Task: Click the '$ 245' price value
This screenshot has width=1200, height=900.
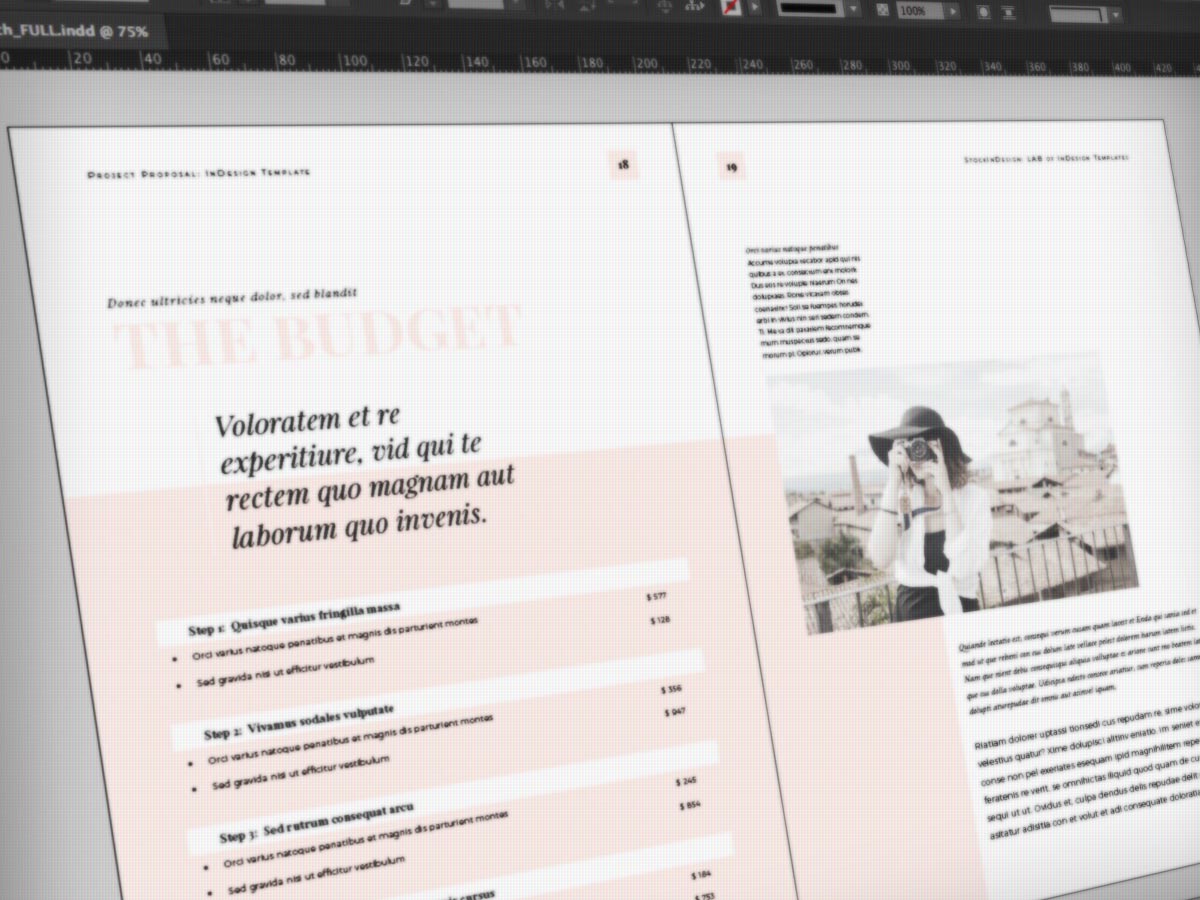Action: pyautogui.click(x=686, y=780)
